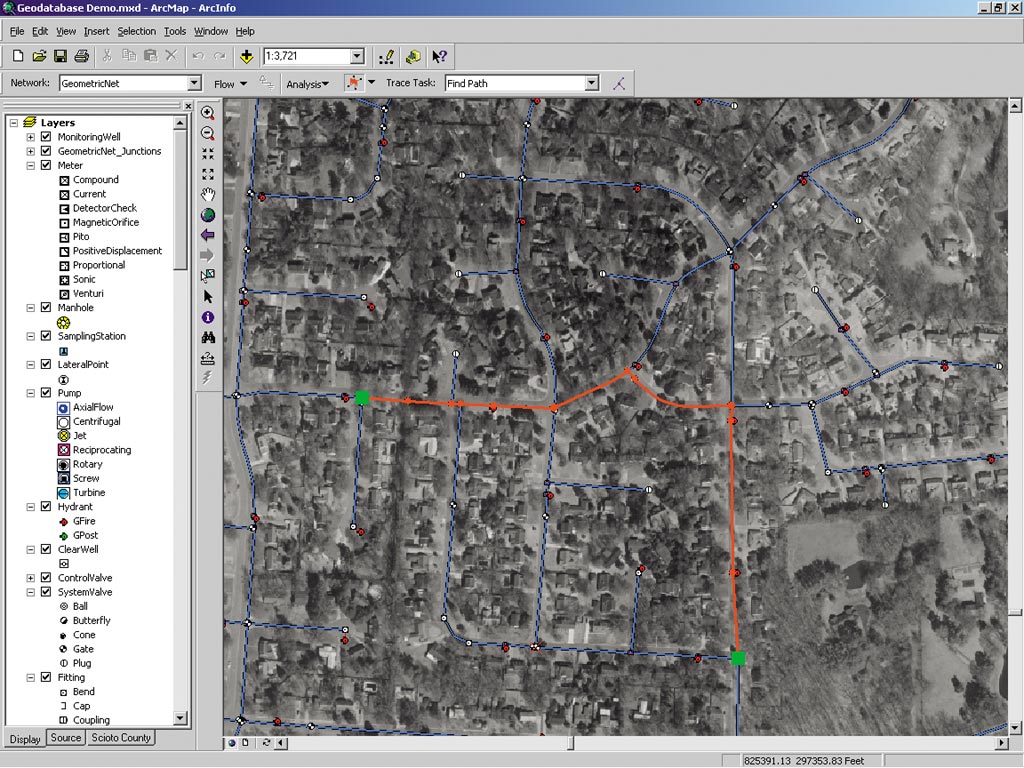This screenshot has height=768, width=1024.
Task: Click the Full Extent globe icon
Action: click(x=208, y=215)
